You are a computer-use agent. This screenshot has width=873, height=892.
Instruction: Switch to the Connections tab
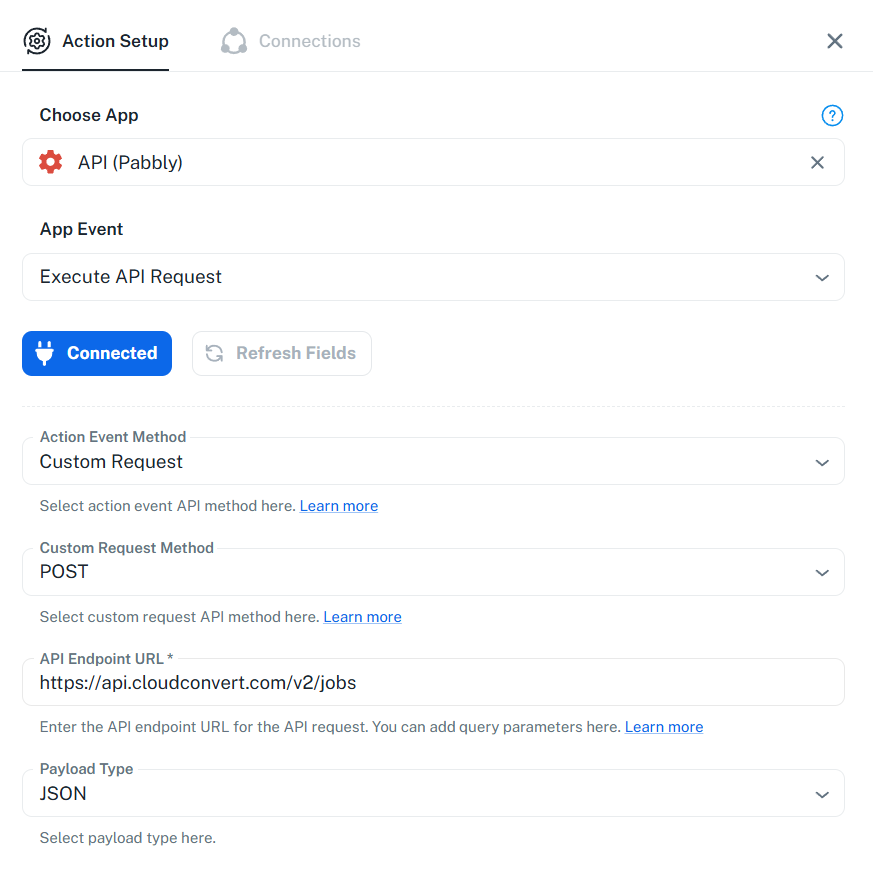[309, 41]
